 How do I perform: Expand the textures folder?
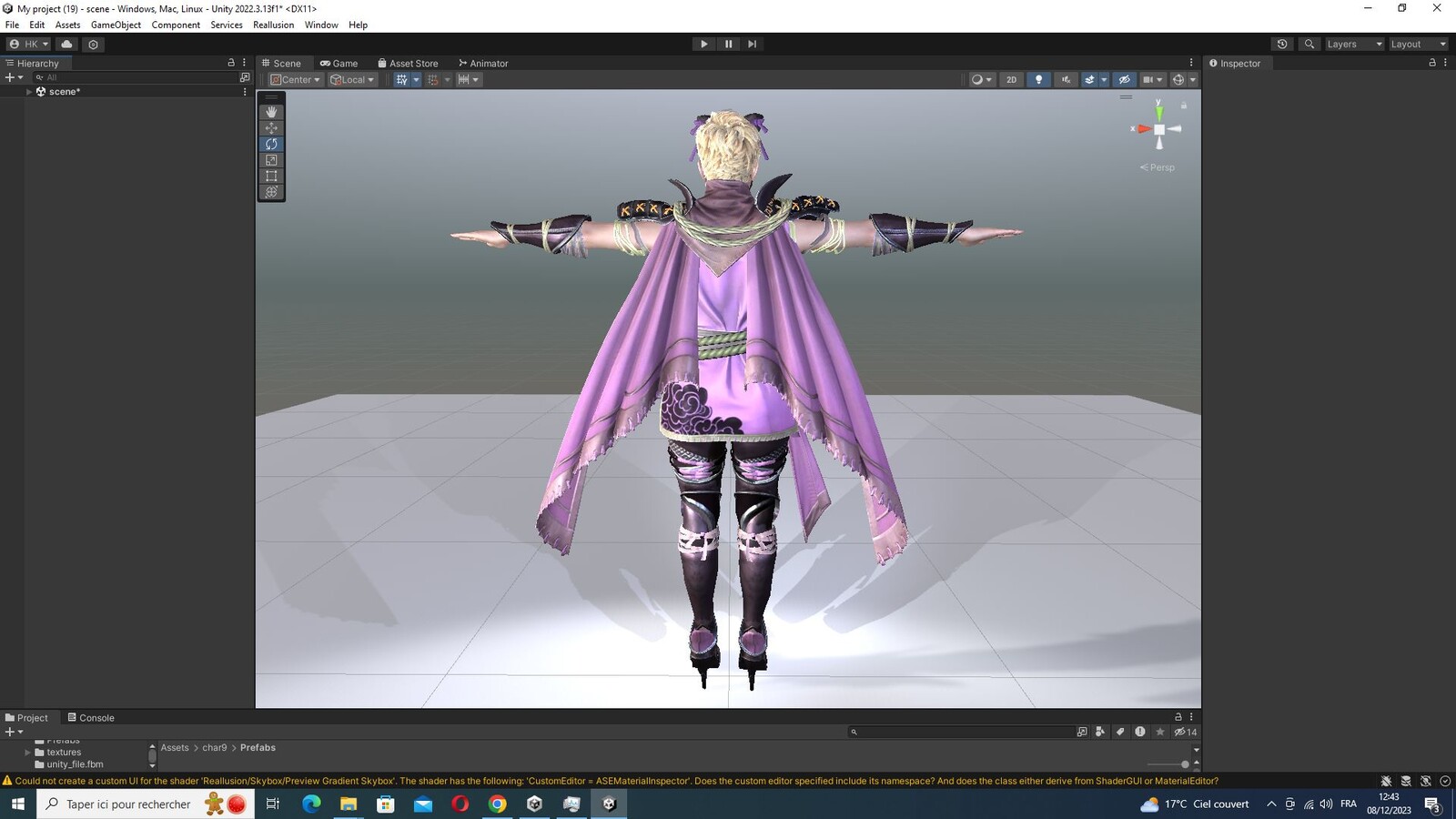[x=28, y=753]
